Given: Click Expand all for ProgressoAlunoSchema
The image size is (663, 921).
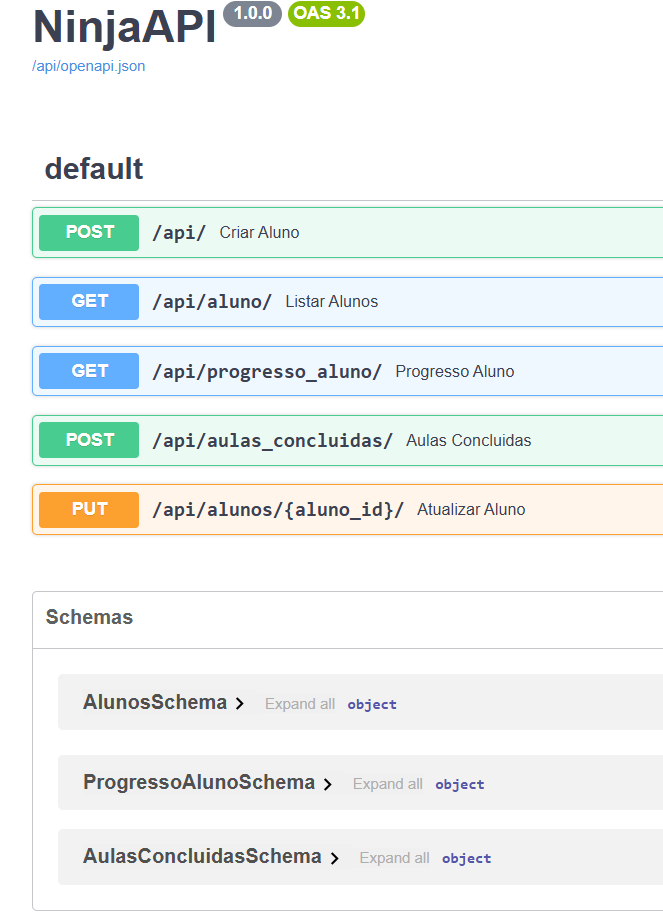Looking at the screenshot, I should point(388,784).
